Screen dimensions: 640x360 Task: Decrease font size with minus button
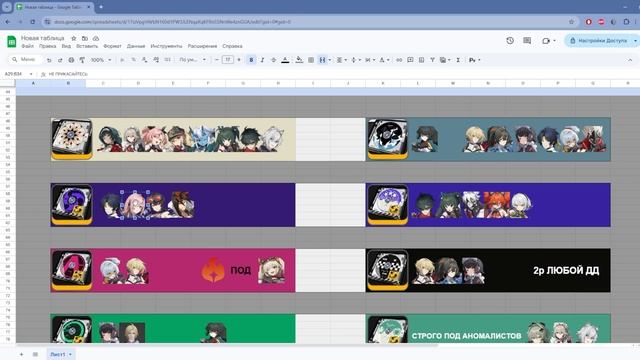[x=217, y=60]
